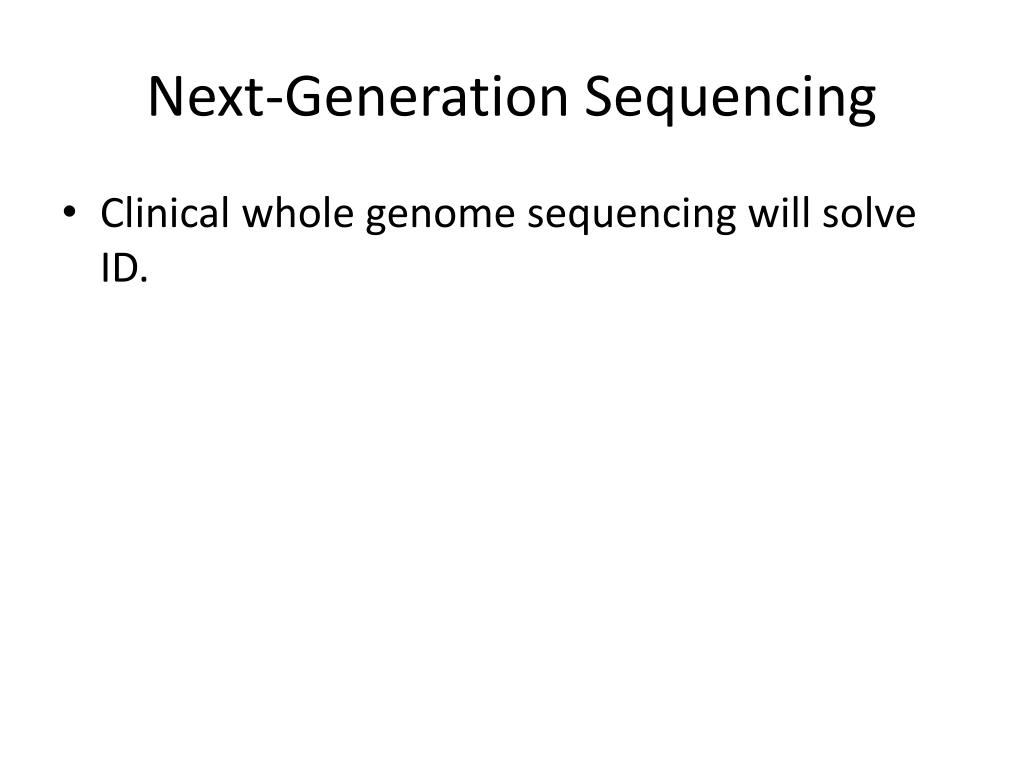The height and width of the screenshot is (768, 1024).
Task: Click the capital N in Next
Action: [167, 97]
